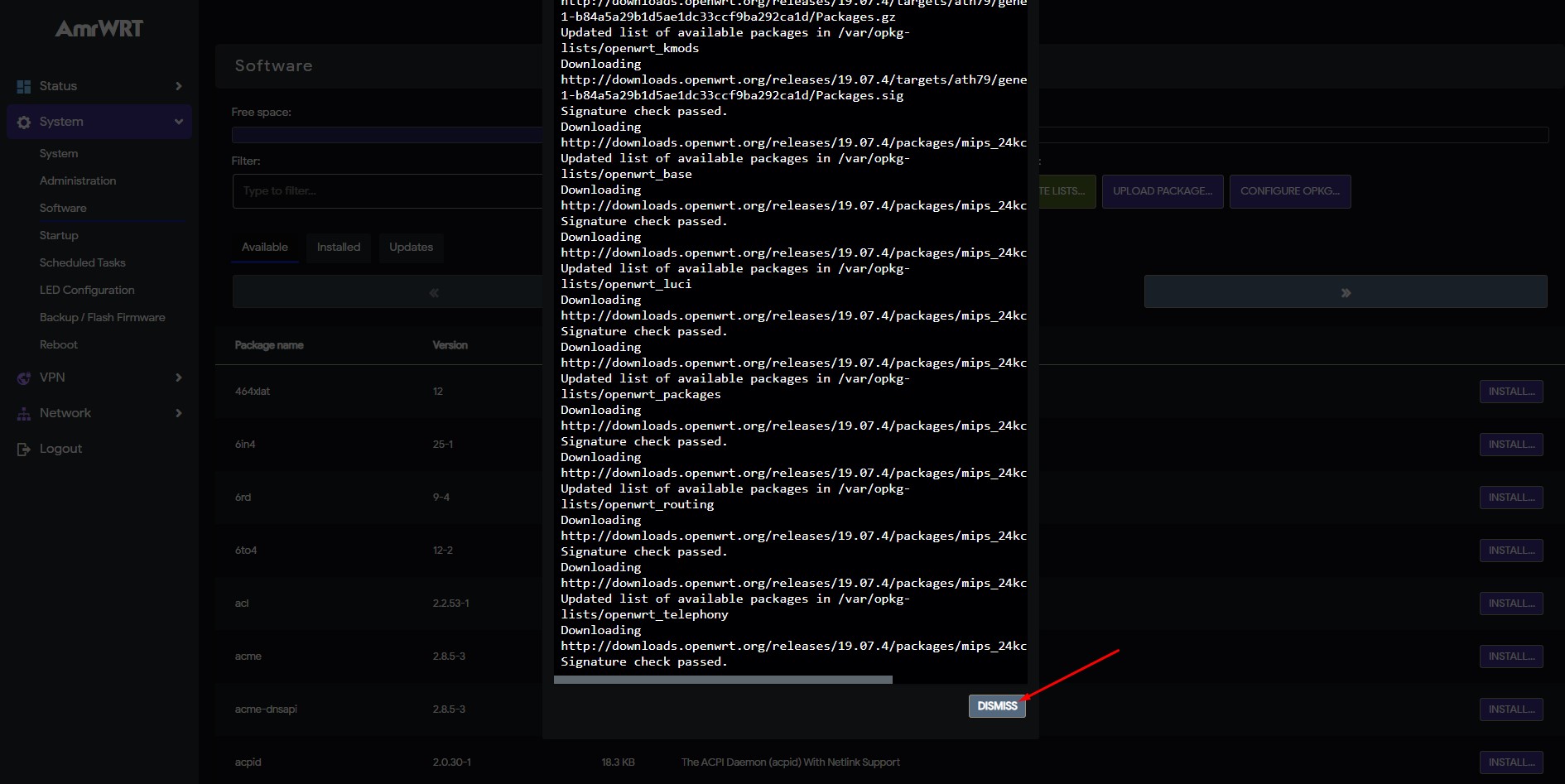Open Scheduled Tasks page
The image size is (1565, 784).
pos(83,262)
